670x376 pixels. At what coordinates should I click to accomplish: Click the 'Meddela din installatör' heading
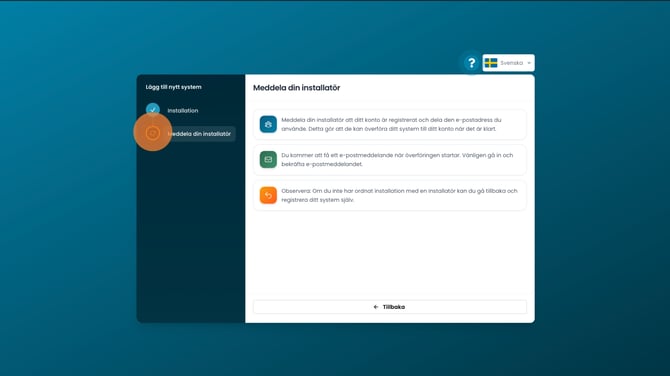click(297, 88)
